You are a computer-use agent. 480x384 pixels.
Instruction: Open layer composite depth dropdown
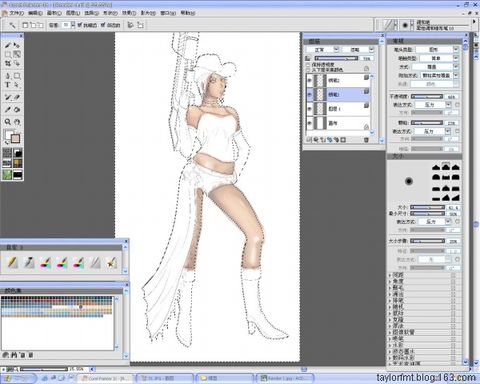[x=357, y=50]
